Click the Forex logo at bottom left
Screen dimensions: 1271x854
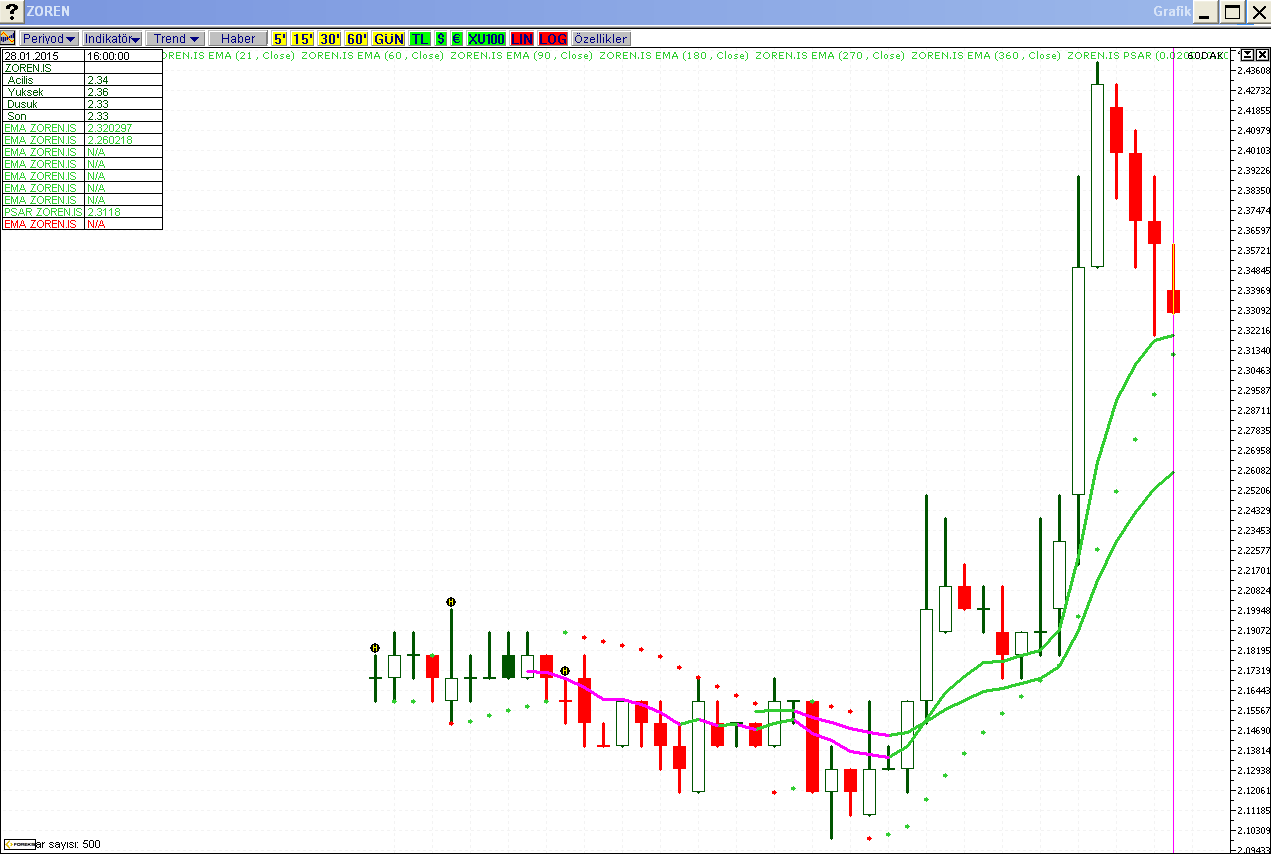point(19,844)
